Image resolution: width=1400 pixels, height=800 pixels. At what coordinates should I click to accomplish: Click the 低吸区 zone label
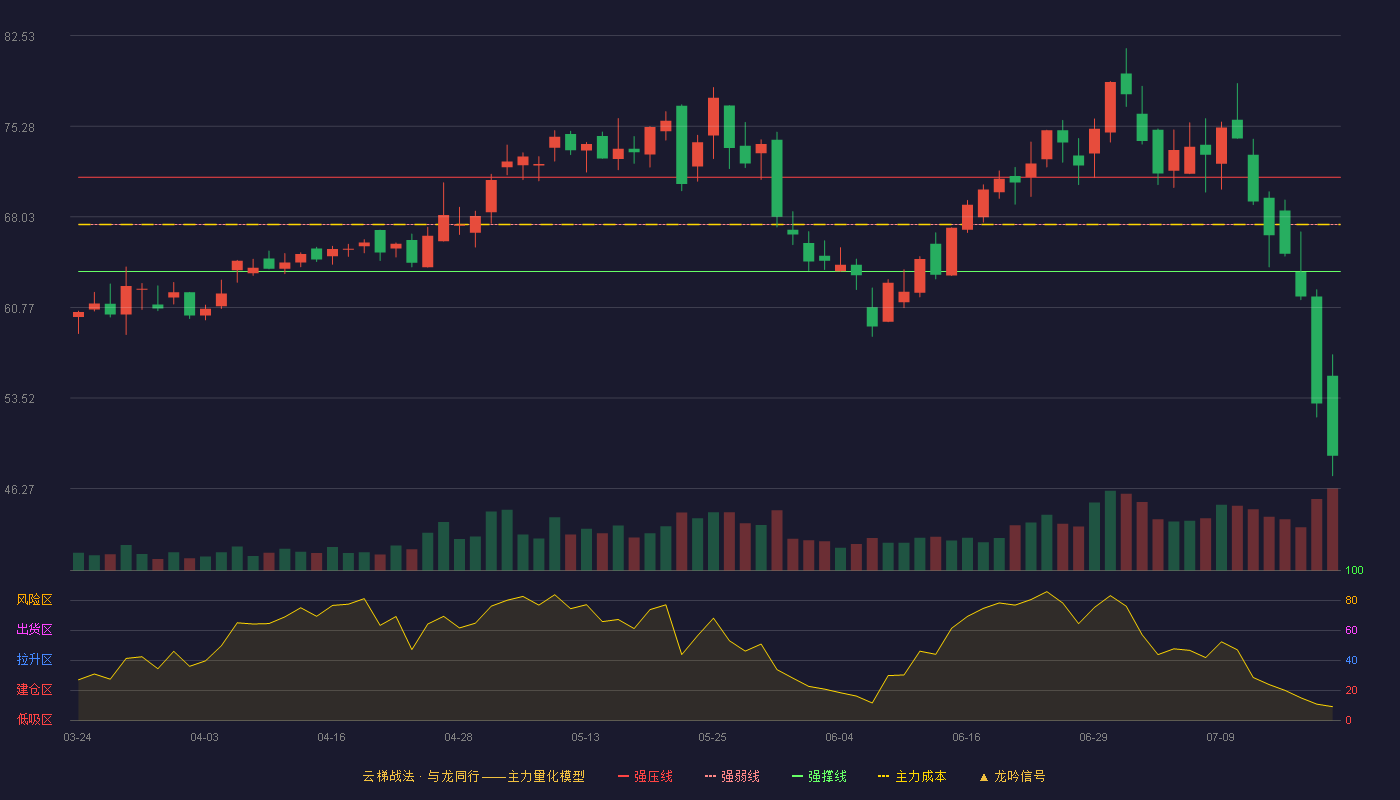pyautogui.click(x=35, y=720)
